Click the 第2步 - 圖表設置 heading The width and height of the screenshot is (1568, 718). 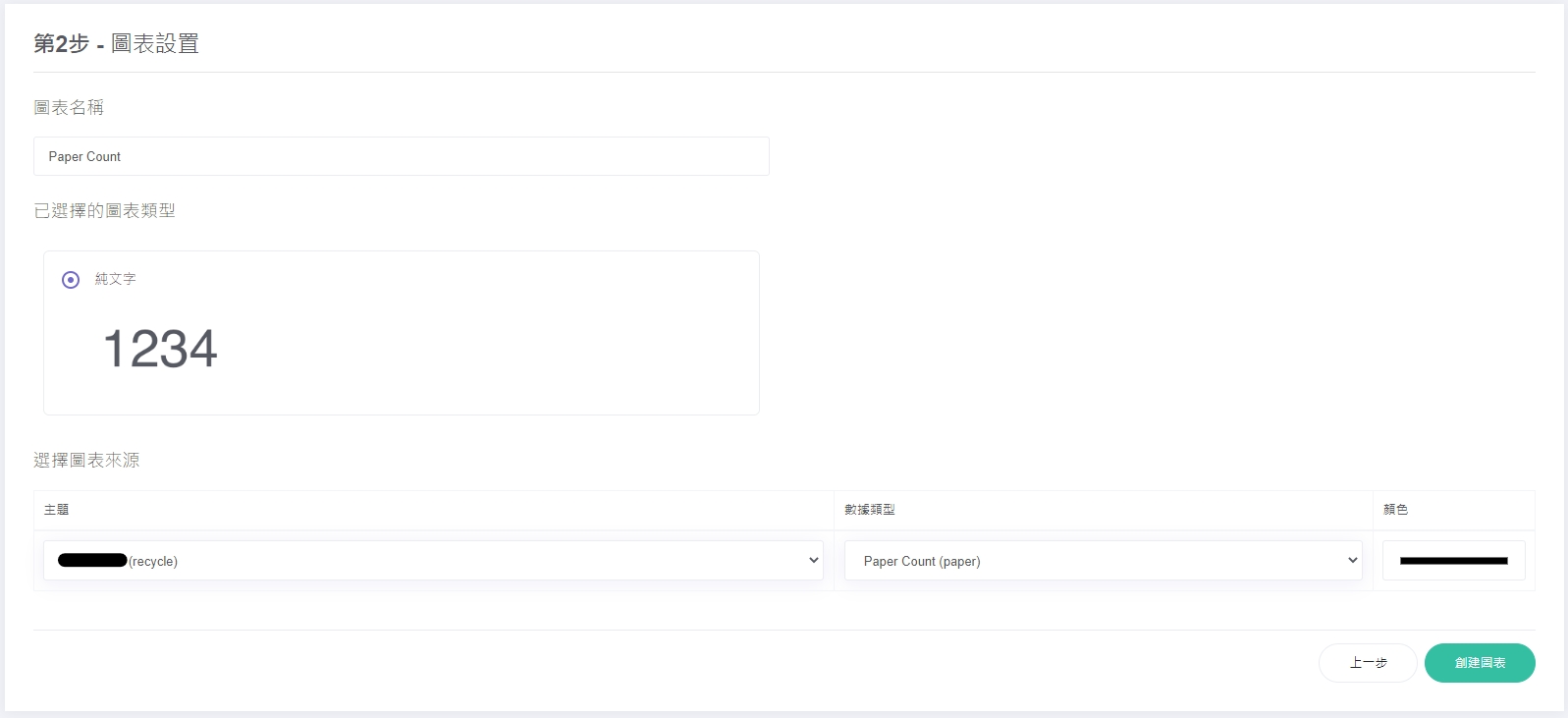click(x=116, y=43)
